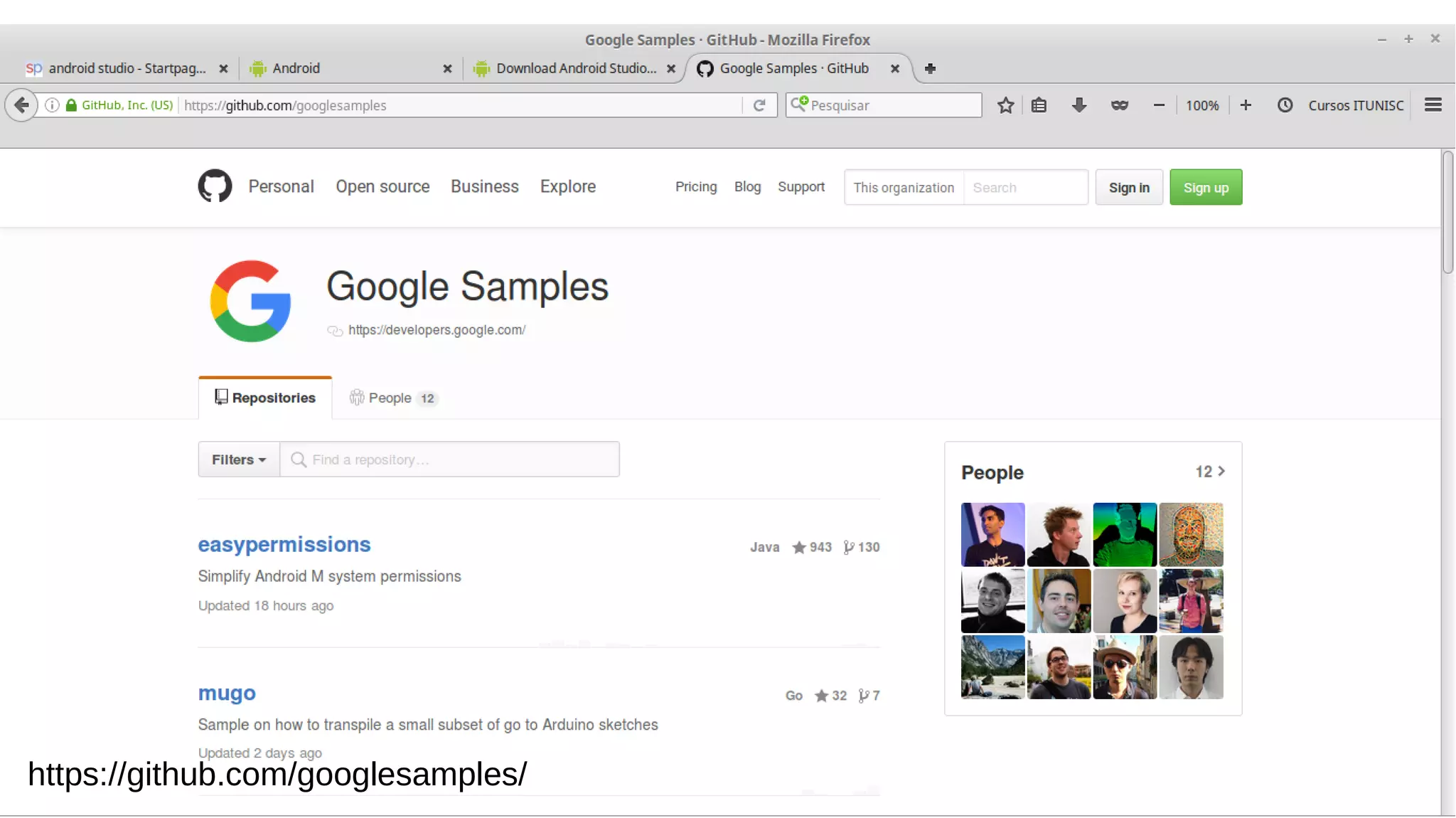Click the fork count 7 on mugo
Viewport: 1456px width, 818px height.
(869, 696)
